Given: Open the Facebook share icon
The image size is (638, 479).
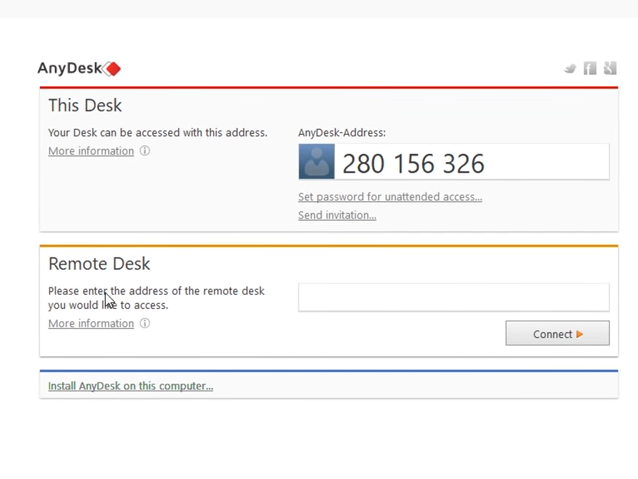Looking at the screenshot, I should 590,68.
